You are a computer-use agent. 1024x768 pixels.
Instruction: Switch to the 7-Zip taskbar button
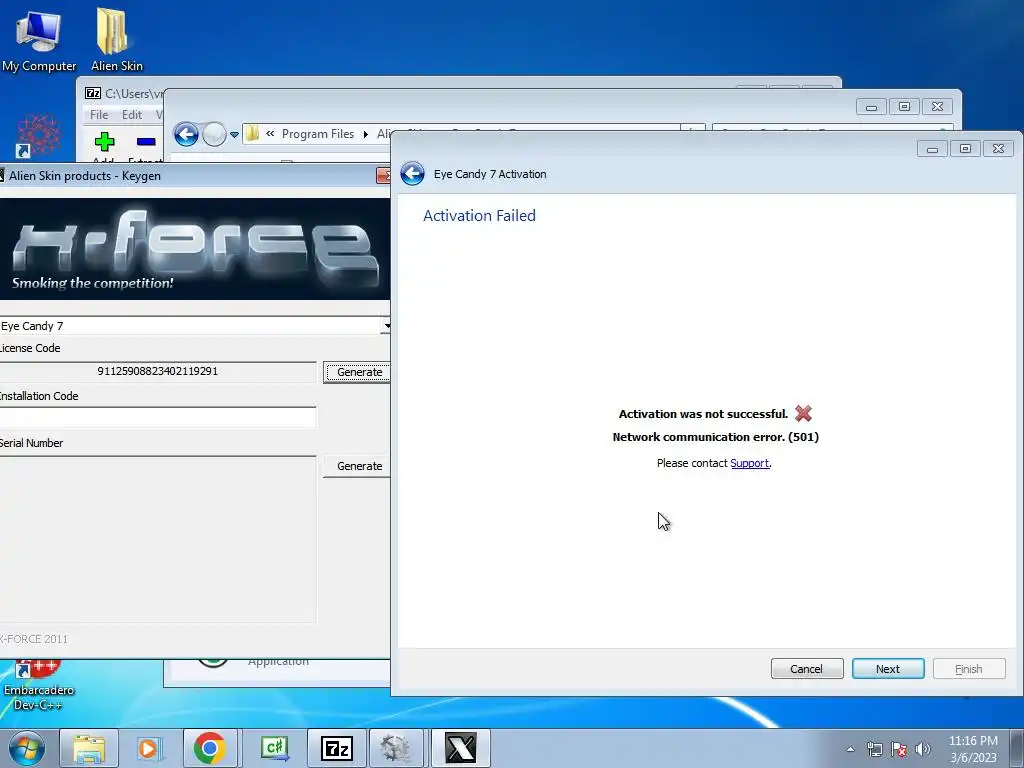tap(336, 748)
